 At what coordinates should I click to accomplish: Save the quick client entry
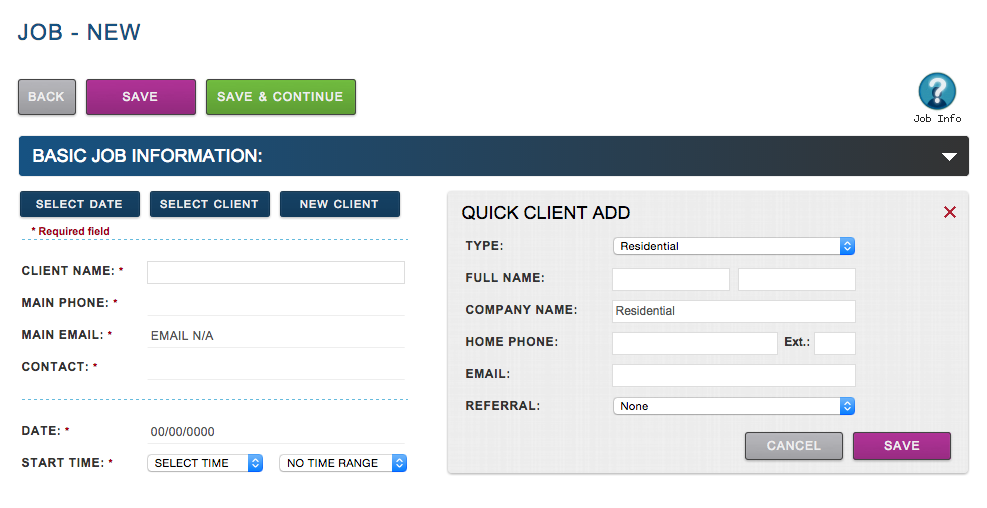point(901,446)
